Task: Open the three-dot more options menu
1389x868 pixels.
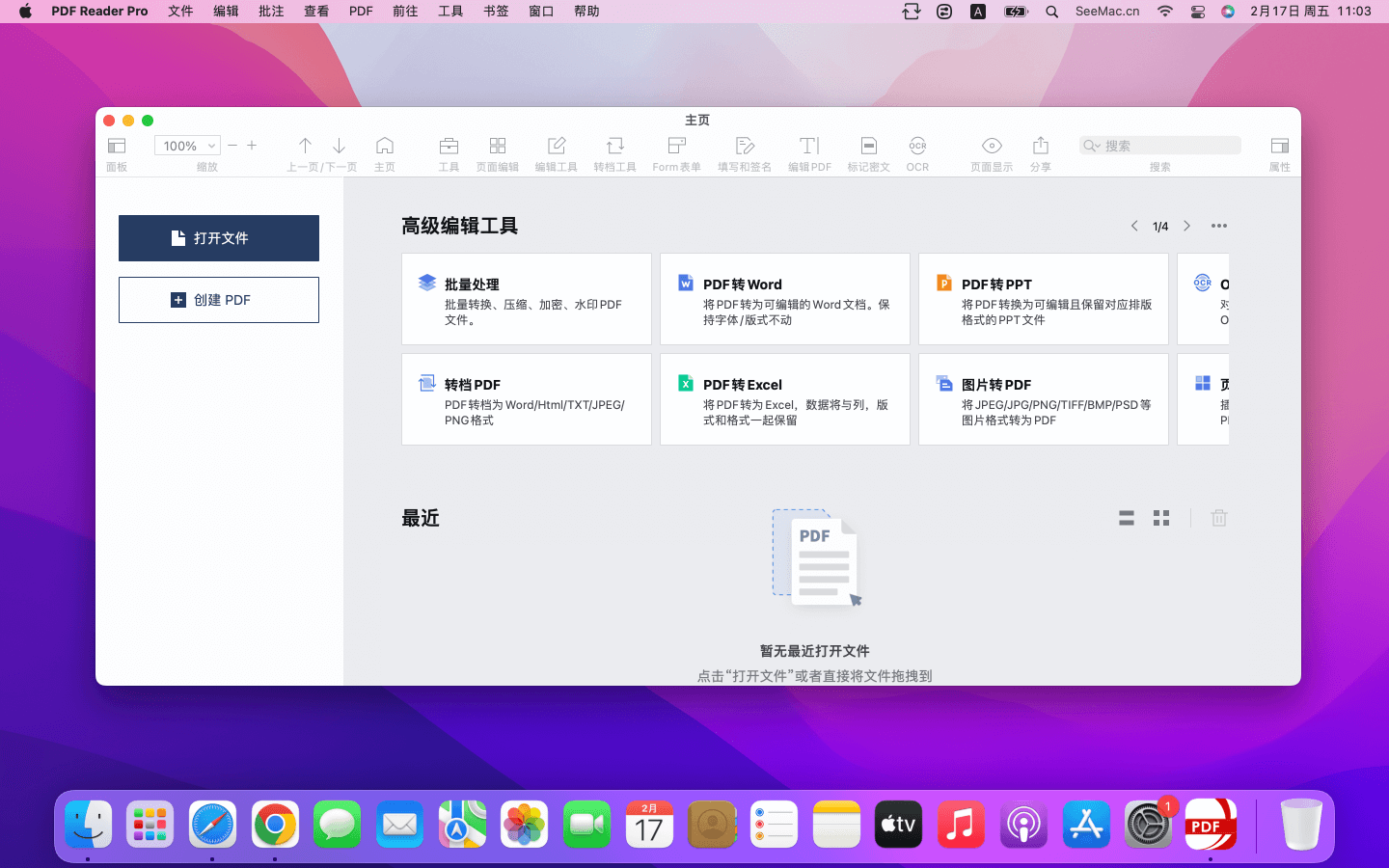Action: [x=1219, y=226]
